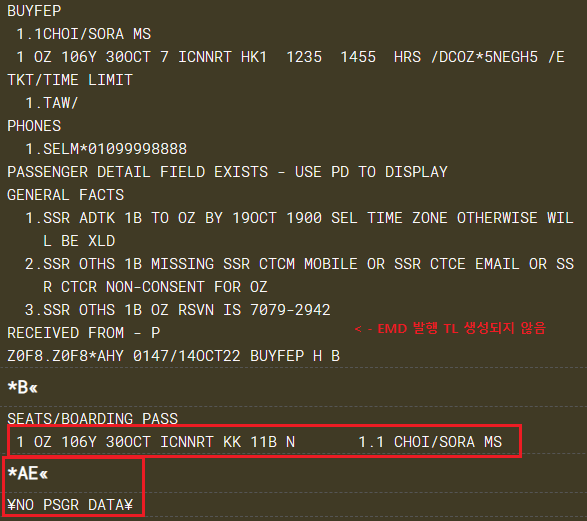Select passenger name 1.1CHOI/SORA MS
Screen dimensions: 587x521
83,34
